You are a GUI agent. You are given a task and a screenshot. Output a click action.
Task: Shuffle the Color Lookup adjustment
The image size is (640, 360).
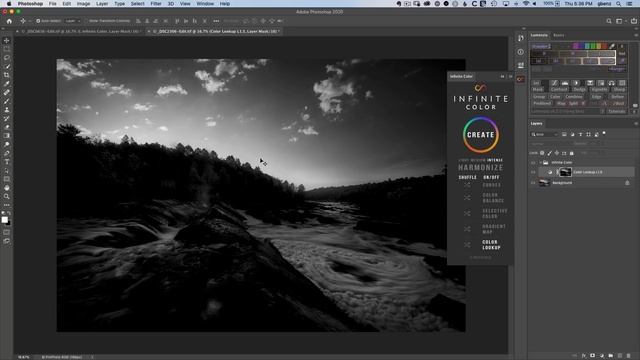click(x=467, y=244)
